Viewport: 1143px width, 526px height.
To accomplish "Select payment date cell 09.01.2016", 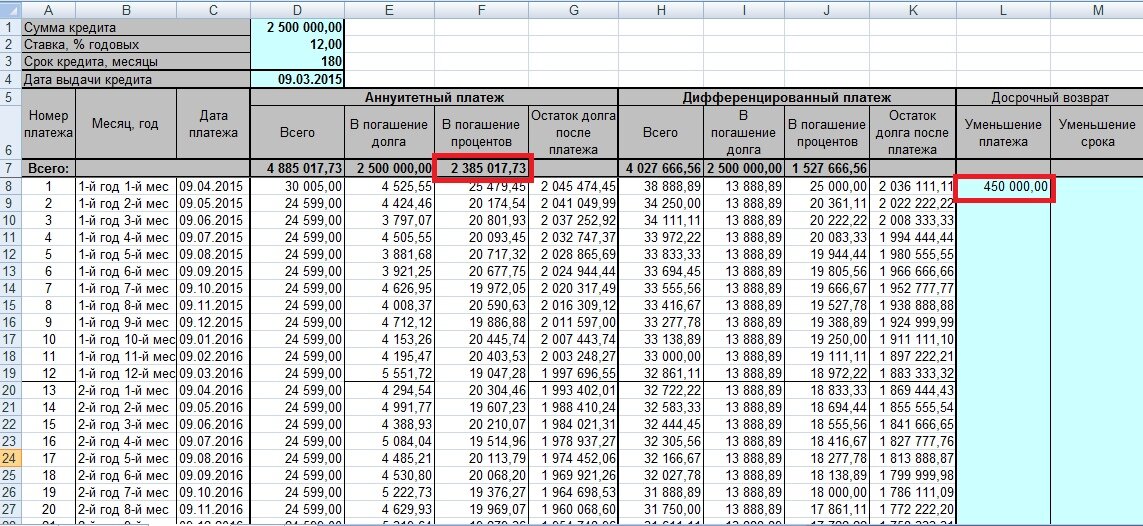I will 213,339.
